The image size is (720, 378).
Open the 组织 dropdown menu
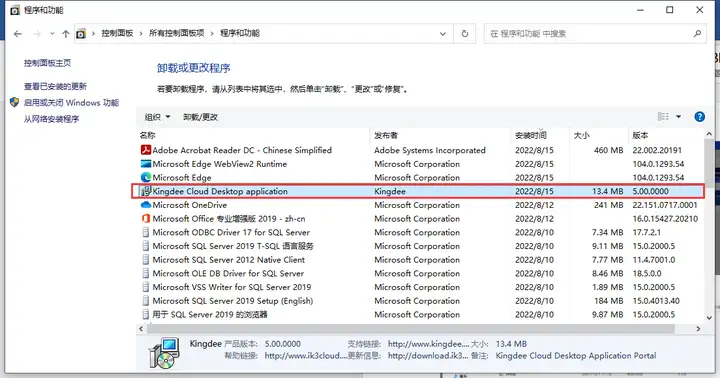tap(158, 117)
